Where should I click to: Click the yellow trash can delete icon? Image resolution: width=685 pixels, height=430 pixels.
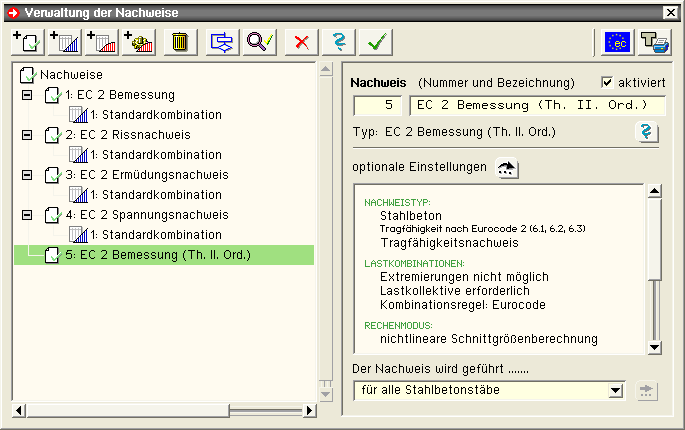coord(180,42)
